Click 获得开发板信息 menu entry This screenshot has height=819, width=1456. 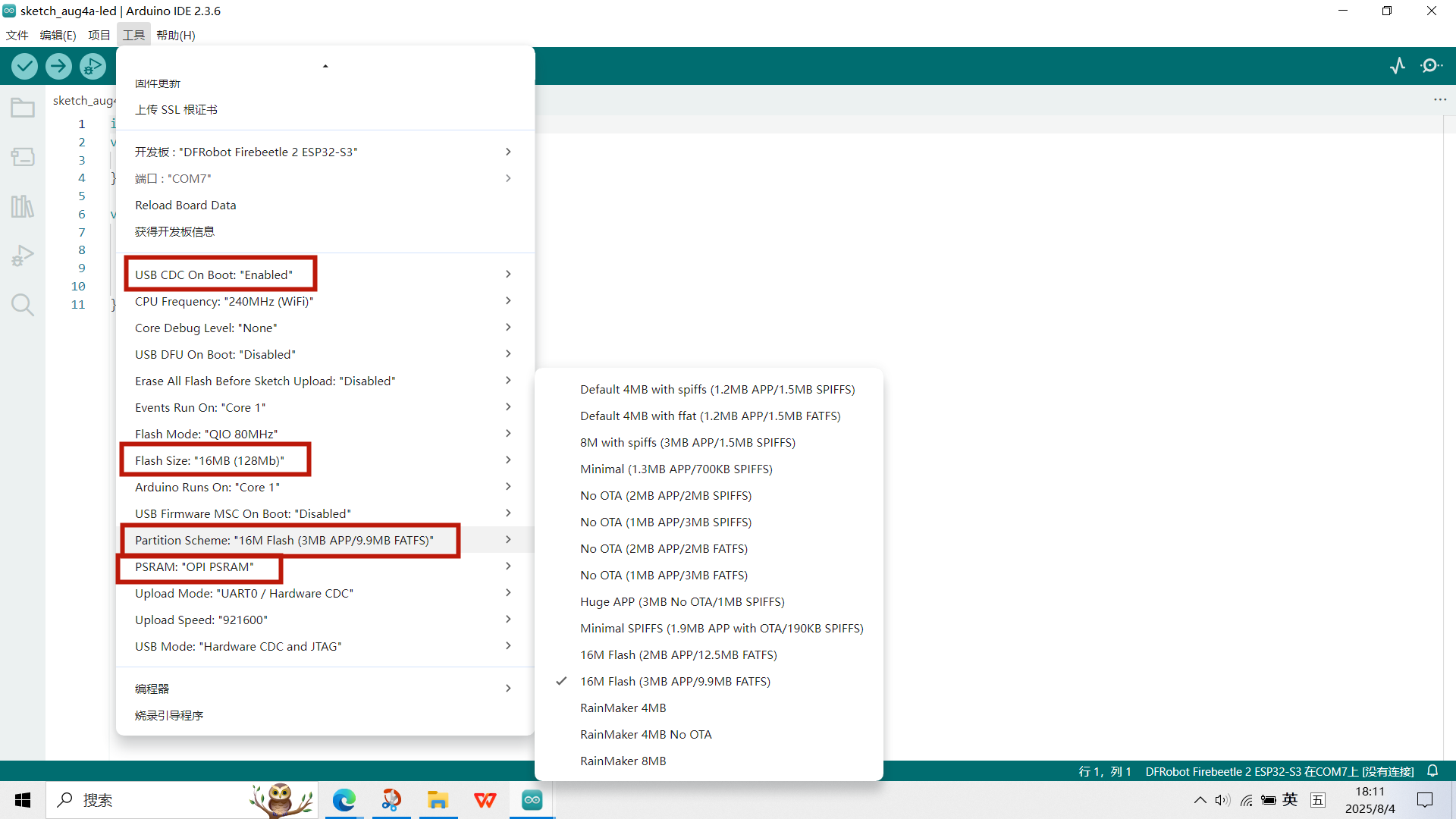325,231
